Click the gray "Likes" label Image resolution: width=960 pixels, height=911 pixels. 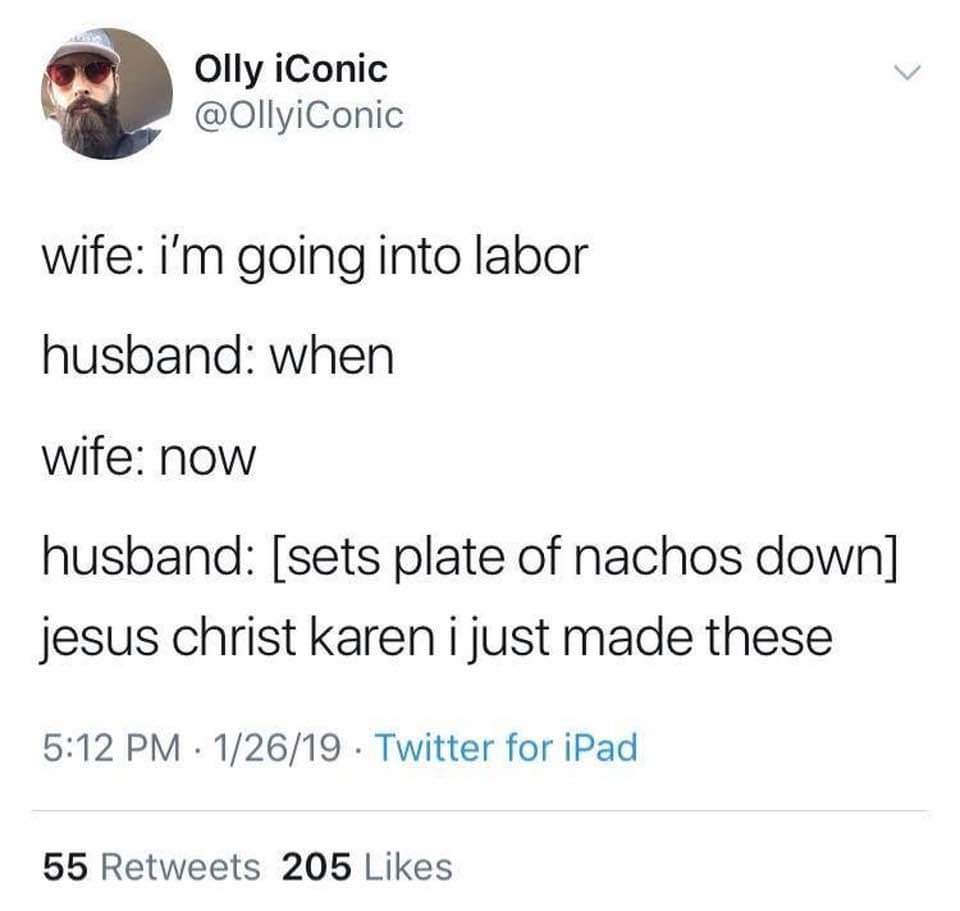pyautogui.click(x=408, y=868)
